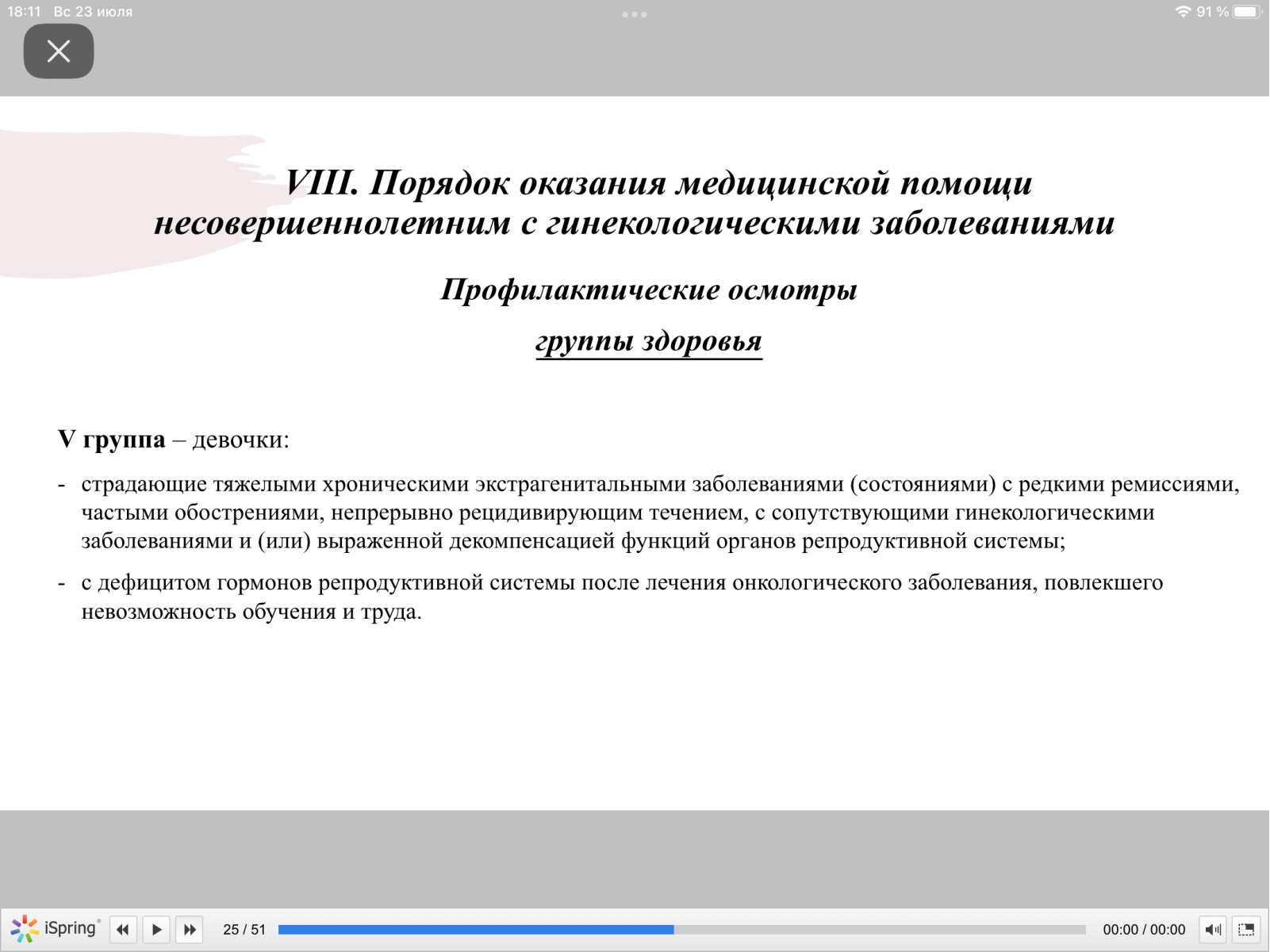Click bullet text starting 'страдающие тяжелыми хроническими'
Image resolution: width=1270 pixels, height=952 pixels.
pyautogui.click(x=660, y=512)
